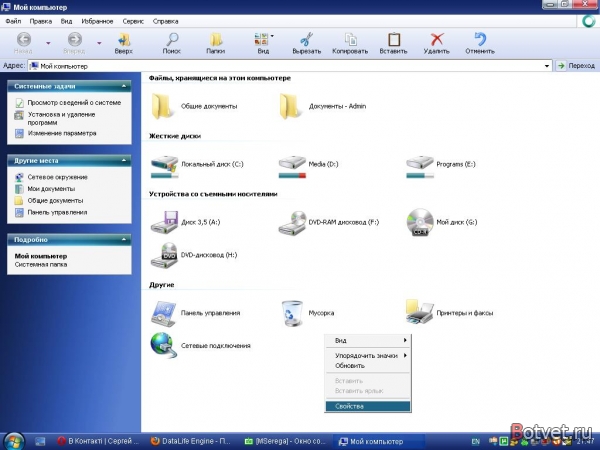Click the Back (Назад) toolbar button

[23, 43]
